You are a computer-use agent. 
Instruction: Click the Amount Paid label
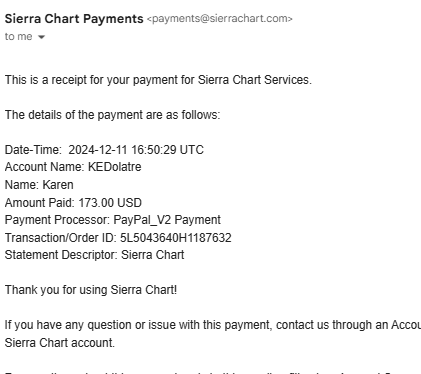pyautogui.click(x=40, y=203)
